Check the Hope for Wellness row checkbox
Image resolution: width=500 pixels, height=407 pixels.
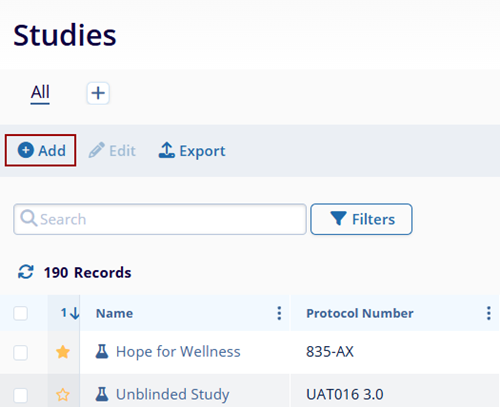pos(20,353)
